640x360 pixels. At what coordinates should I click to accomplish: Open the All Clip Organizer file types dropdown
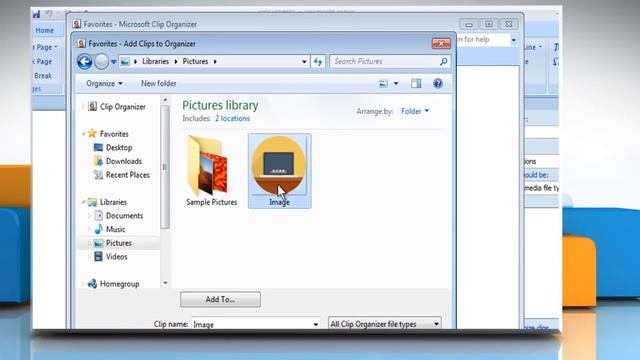384,324
